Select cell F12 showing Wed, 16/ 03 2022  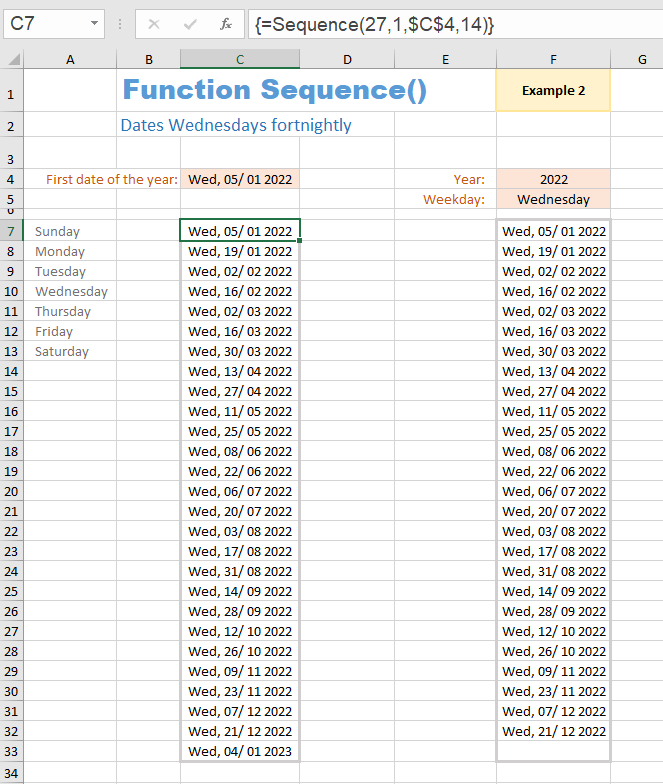[x=553, y=331]
